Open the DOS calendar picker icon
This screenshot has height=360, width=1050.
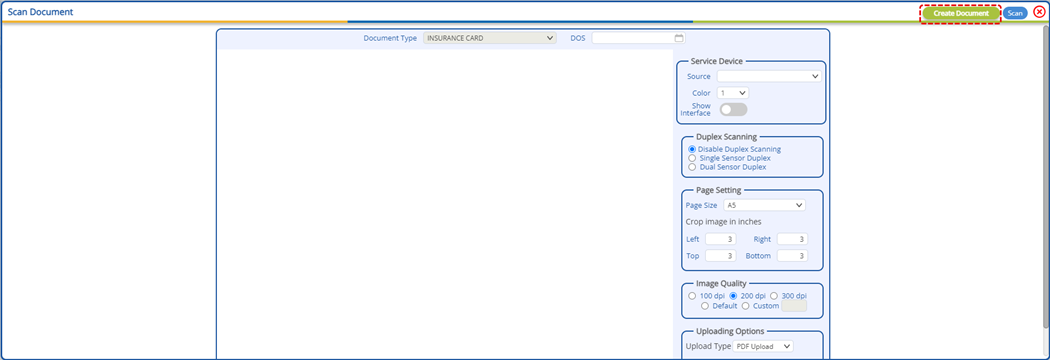click(679, 38)
